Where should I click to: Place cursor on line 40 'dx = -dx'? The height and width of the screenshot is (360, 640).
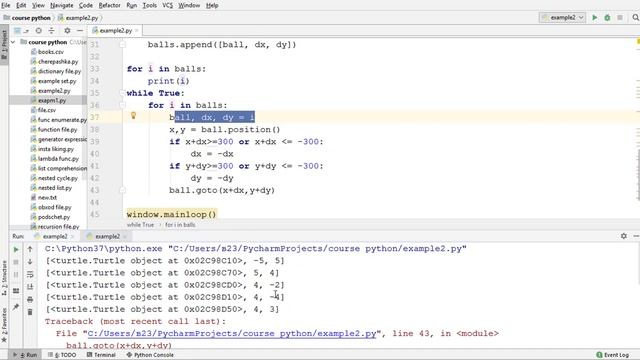pyautogui.click(x=212, y=154)
